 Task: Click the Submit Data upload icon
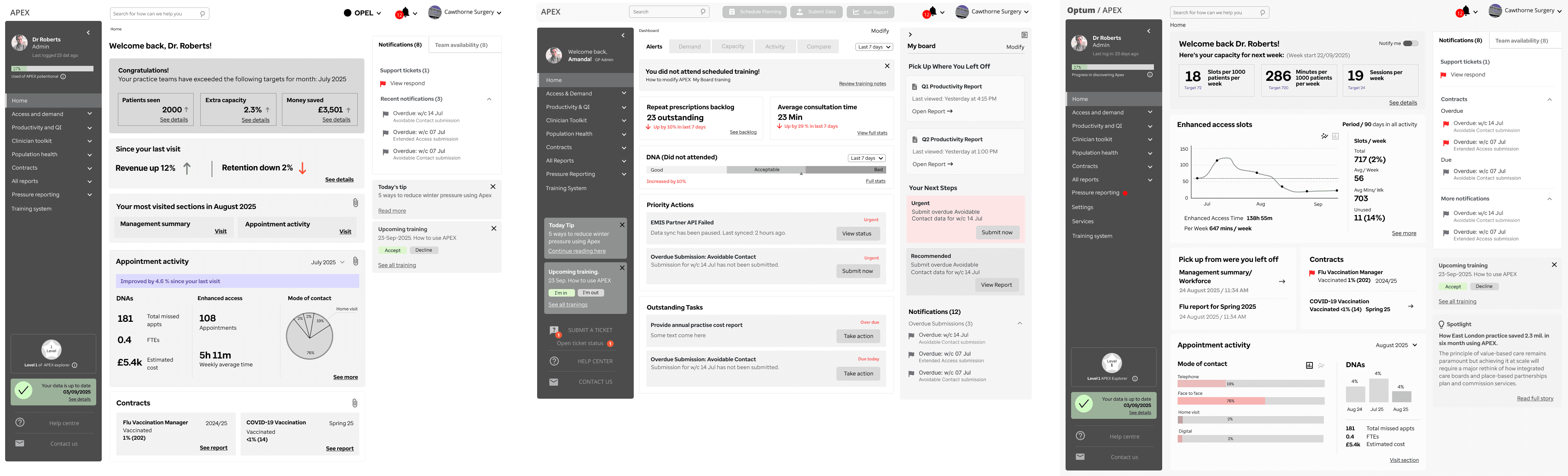[x=800, y=11]
